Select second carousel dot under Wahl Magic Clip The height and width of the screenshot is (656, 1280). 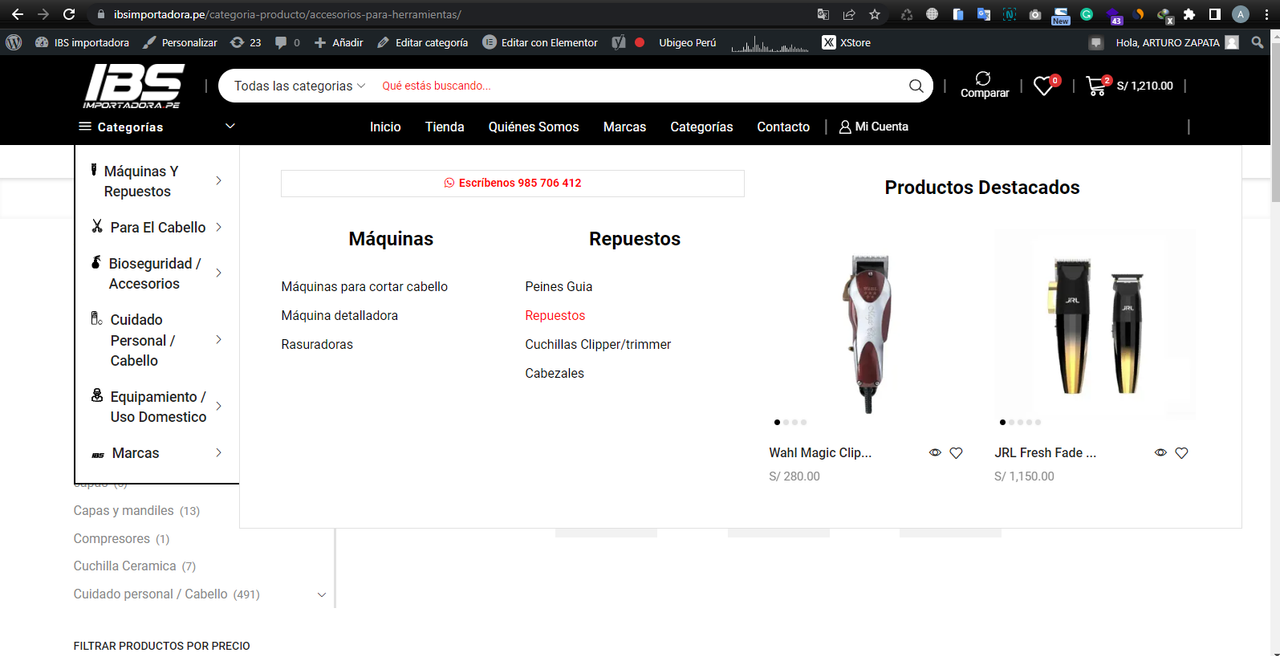(x=786, y=422)
